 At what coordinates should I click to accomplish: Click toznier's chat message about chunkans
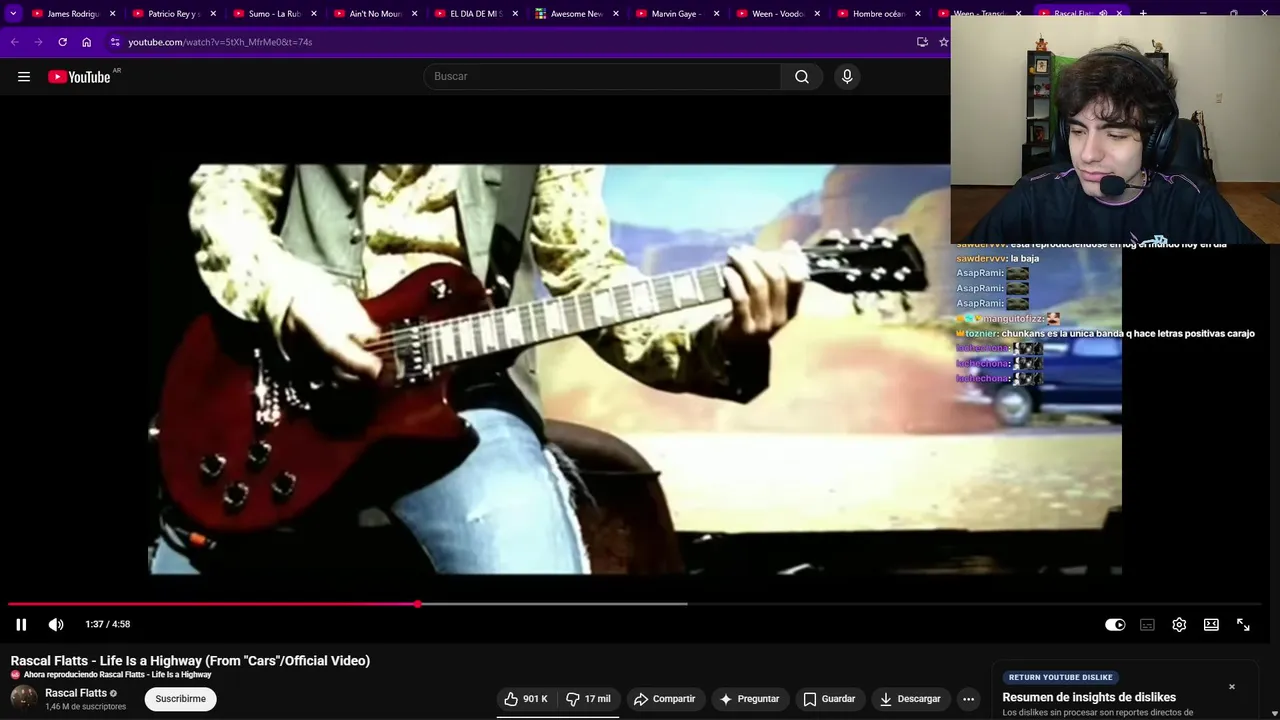coord(1105,334)
